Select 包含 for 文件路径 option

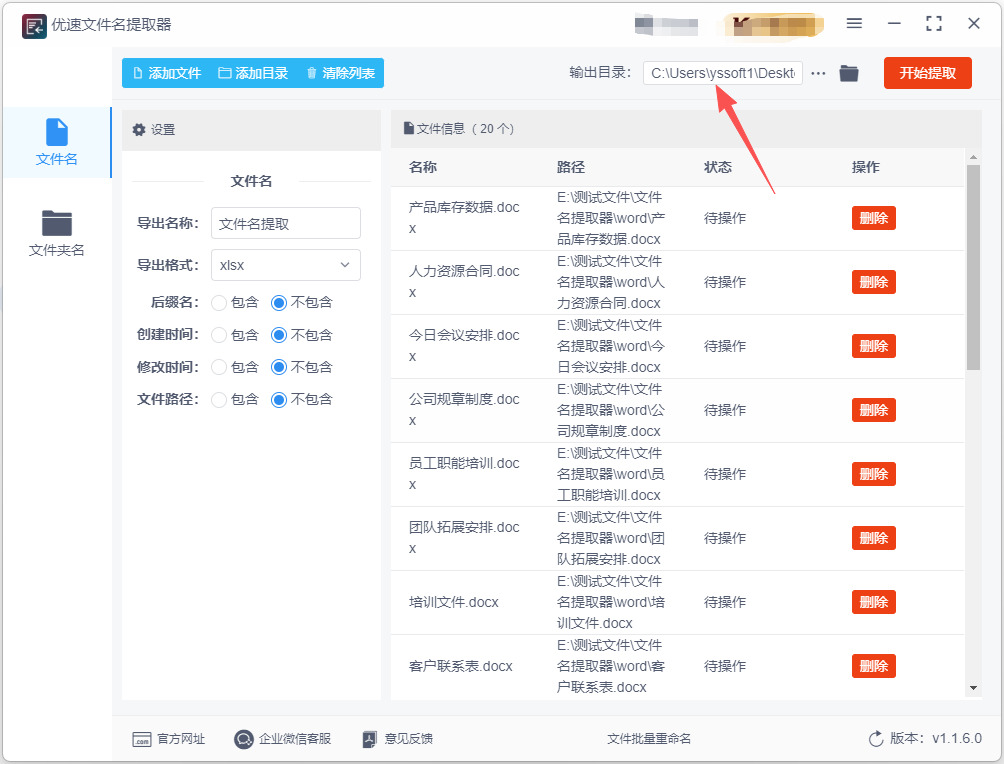point(219,400)
